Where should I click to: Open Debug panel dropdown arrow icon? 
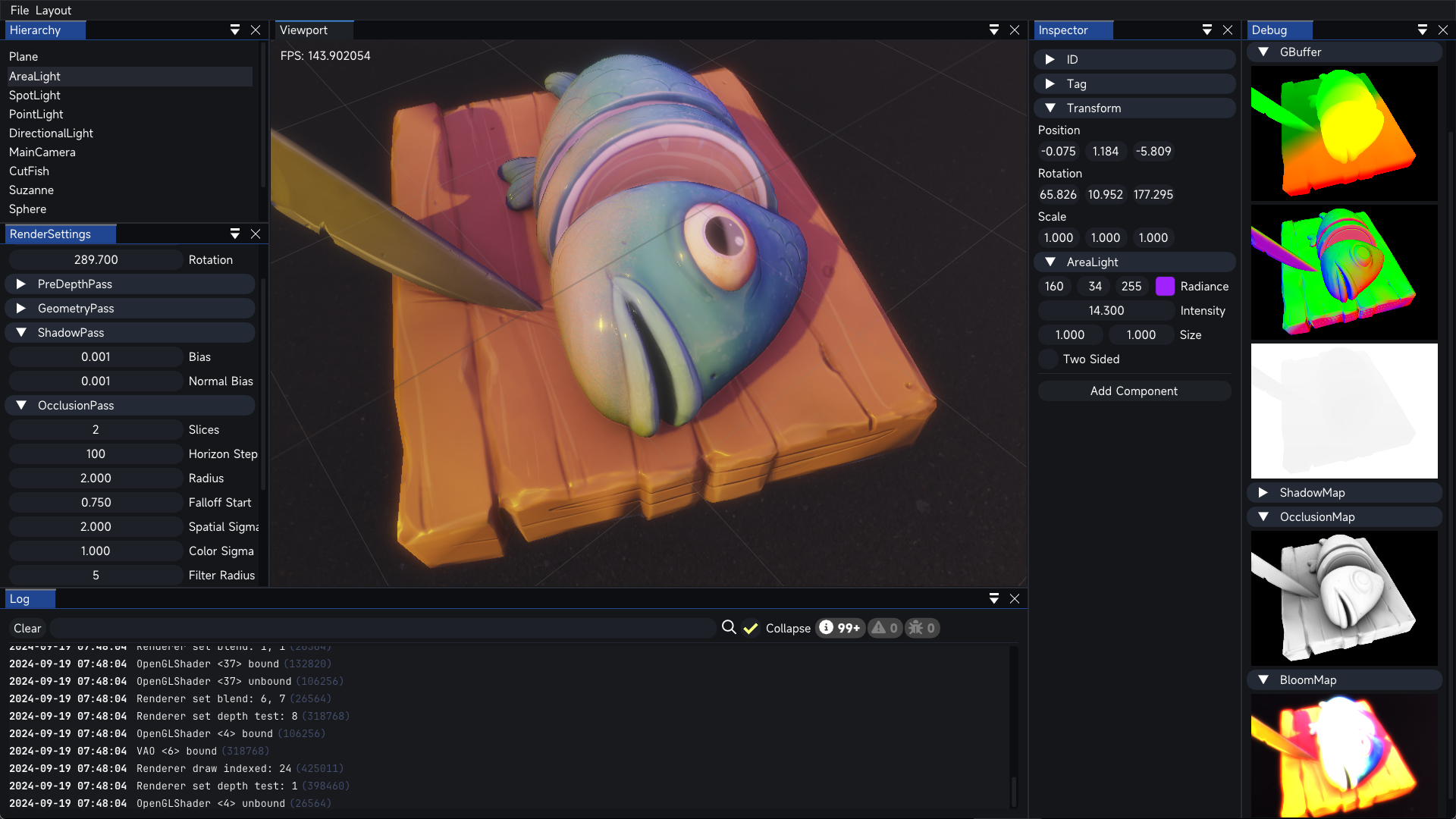(1423, 30)
